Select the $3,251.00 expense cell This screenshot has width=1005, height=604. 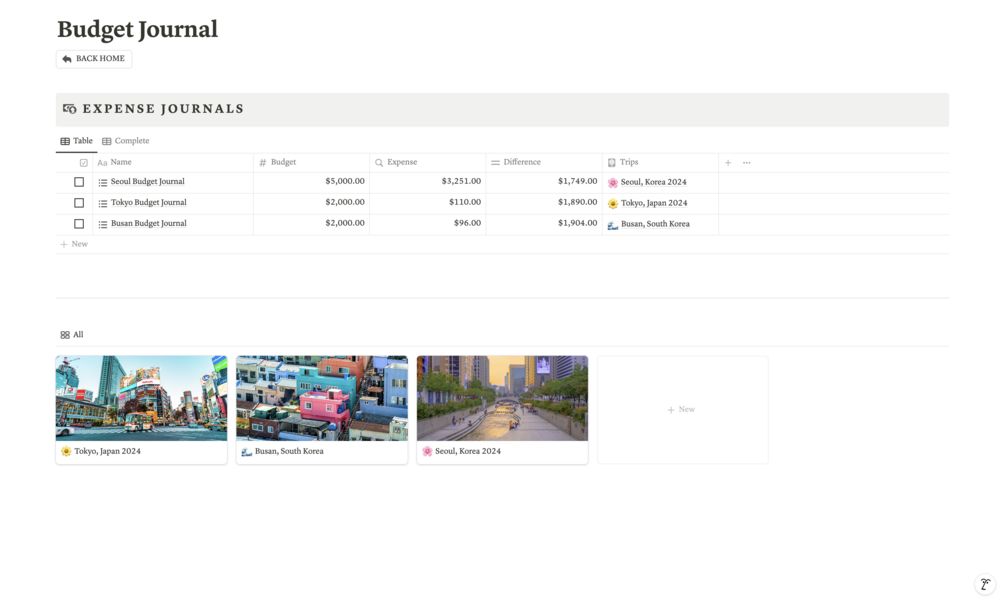click(x=428, y=182)
